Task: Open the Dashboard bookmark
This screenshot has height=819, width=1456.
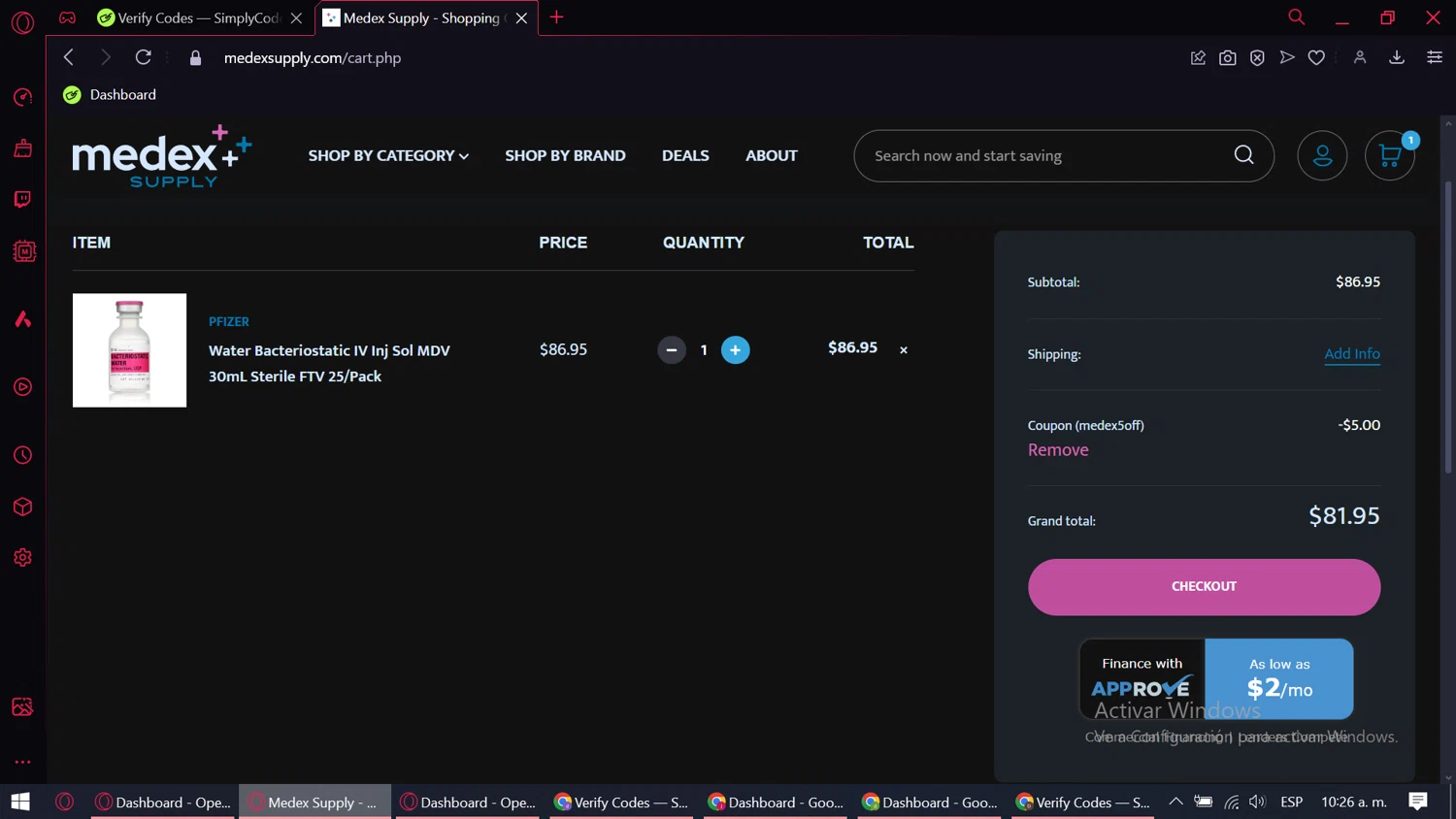Action: pyautogui.click(x=110, y=94)
